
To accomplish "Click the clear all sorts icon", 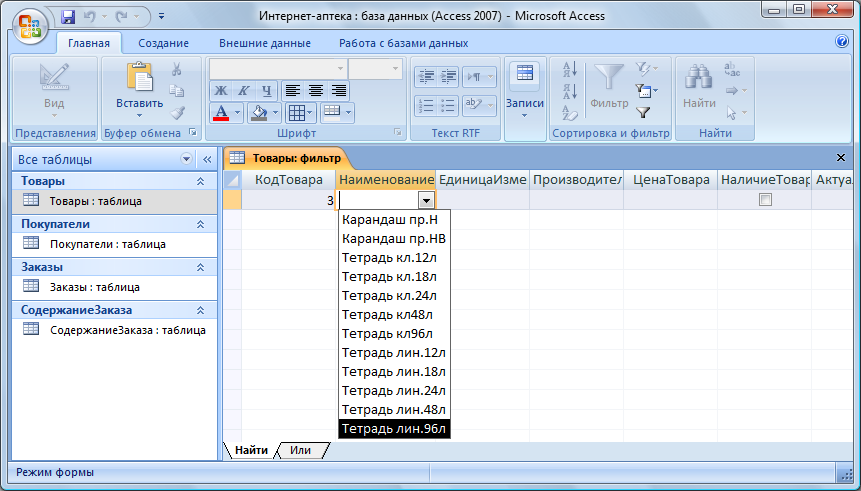I will pyautogui.click(x=570, y=113).
